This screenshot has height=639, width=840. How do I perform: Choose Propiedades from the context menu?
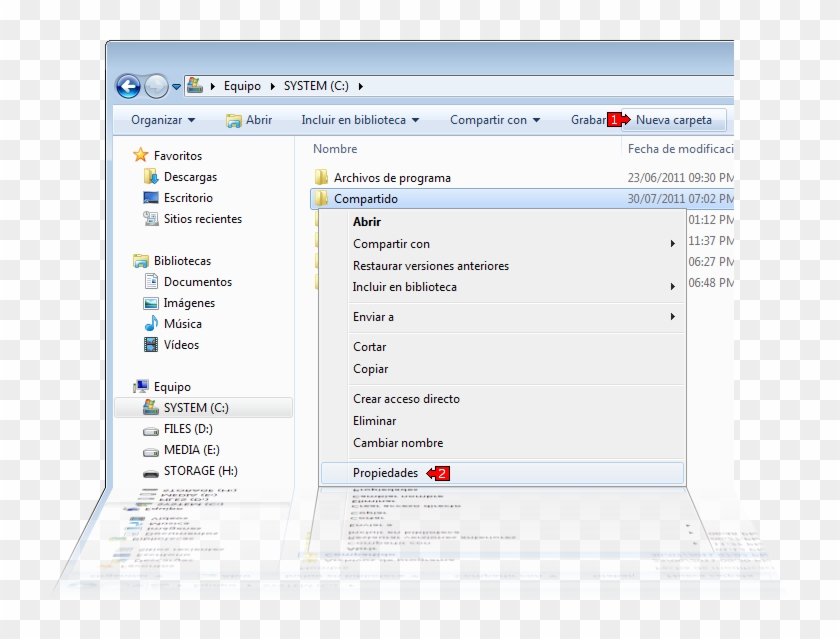tap(386, 473)
